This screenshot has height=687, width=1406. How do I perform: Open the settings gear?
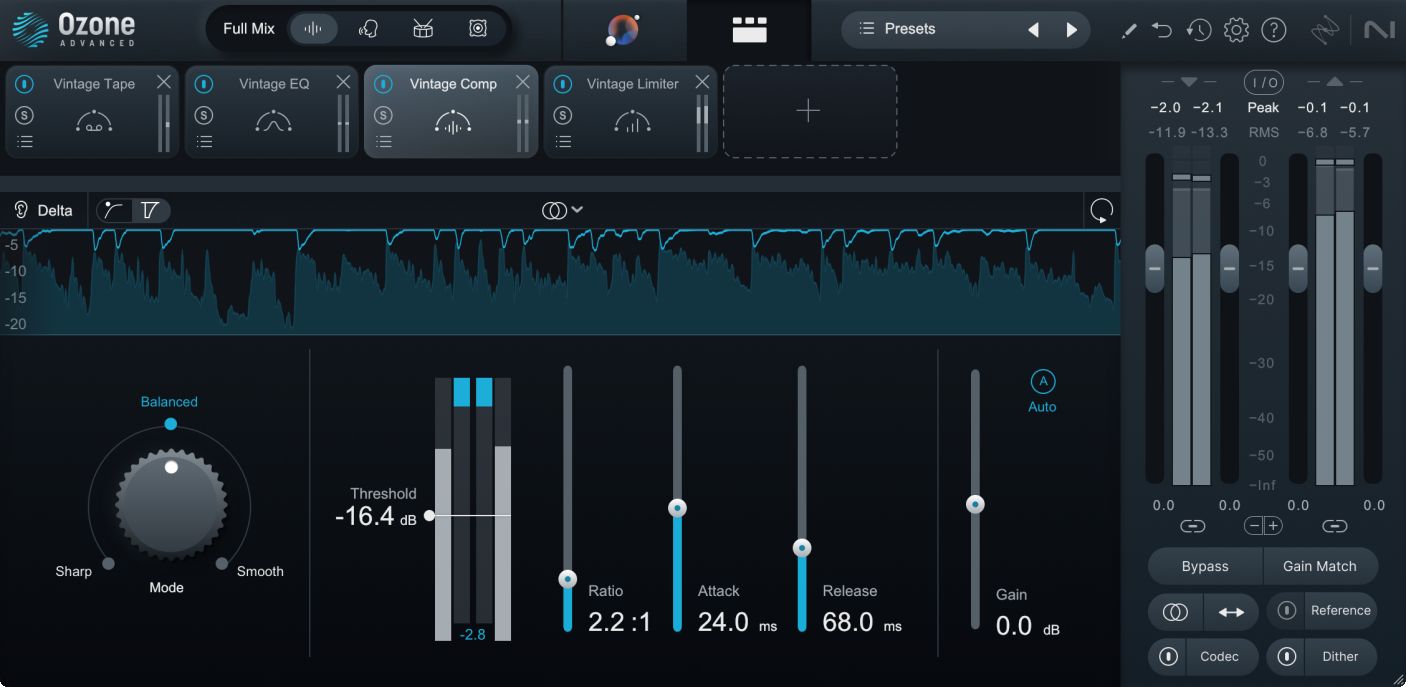click(x=1236, y=30)
